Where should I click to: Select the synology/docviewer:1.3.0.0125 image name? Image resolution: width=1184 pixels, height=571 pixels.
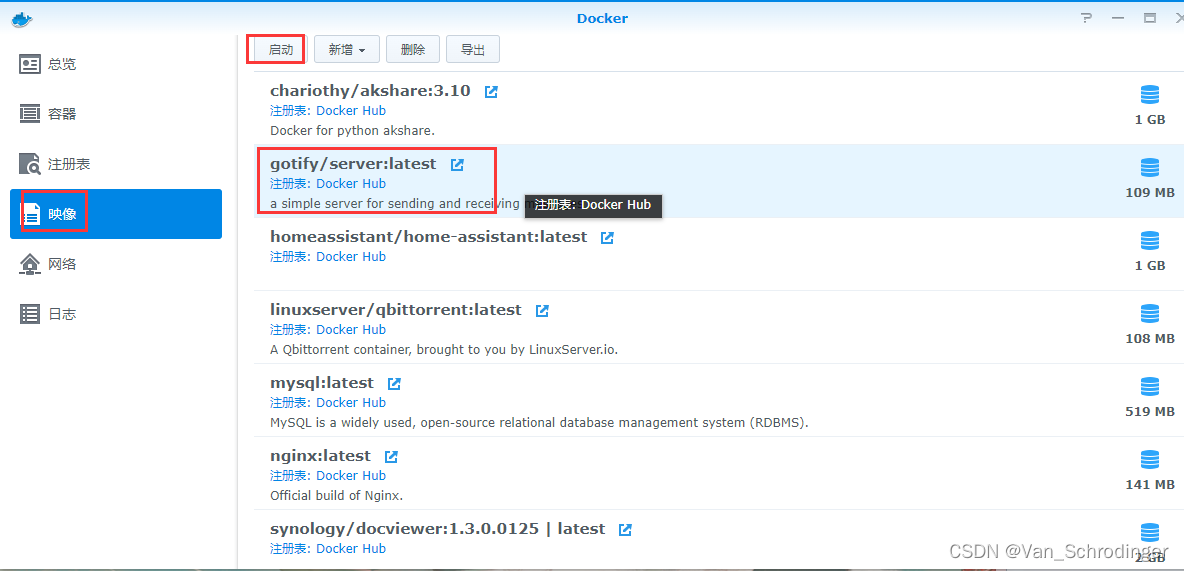[438, 529]
